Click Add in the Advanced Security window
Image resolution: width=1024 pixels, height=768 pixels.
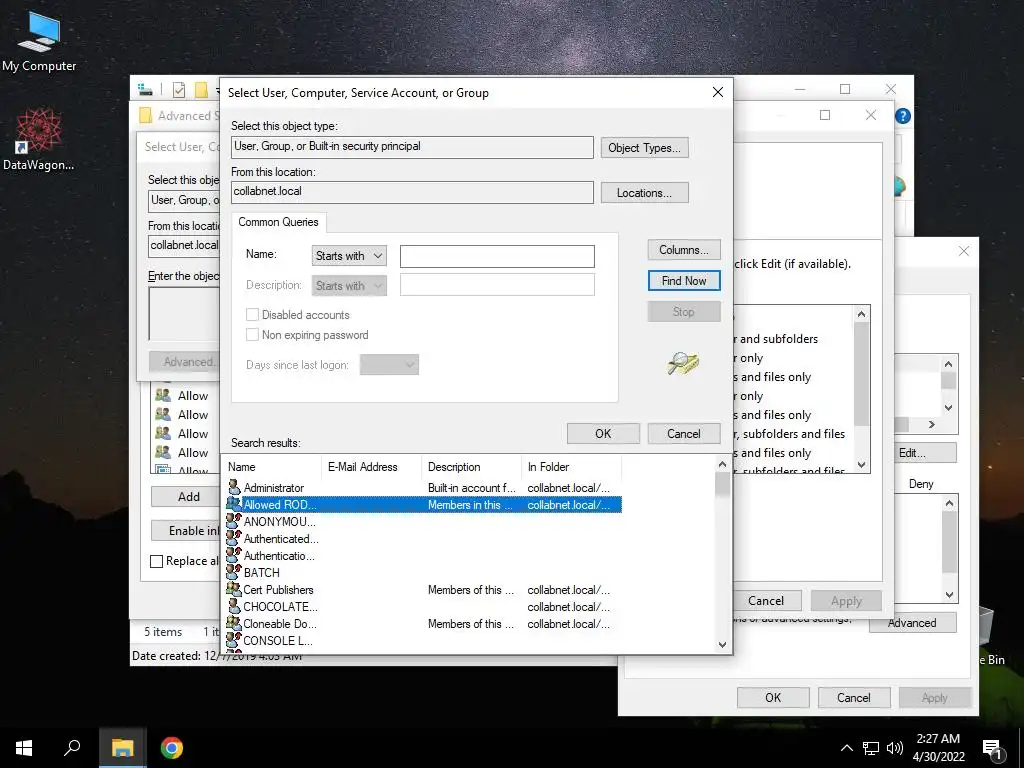pos(189,496)
